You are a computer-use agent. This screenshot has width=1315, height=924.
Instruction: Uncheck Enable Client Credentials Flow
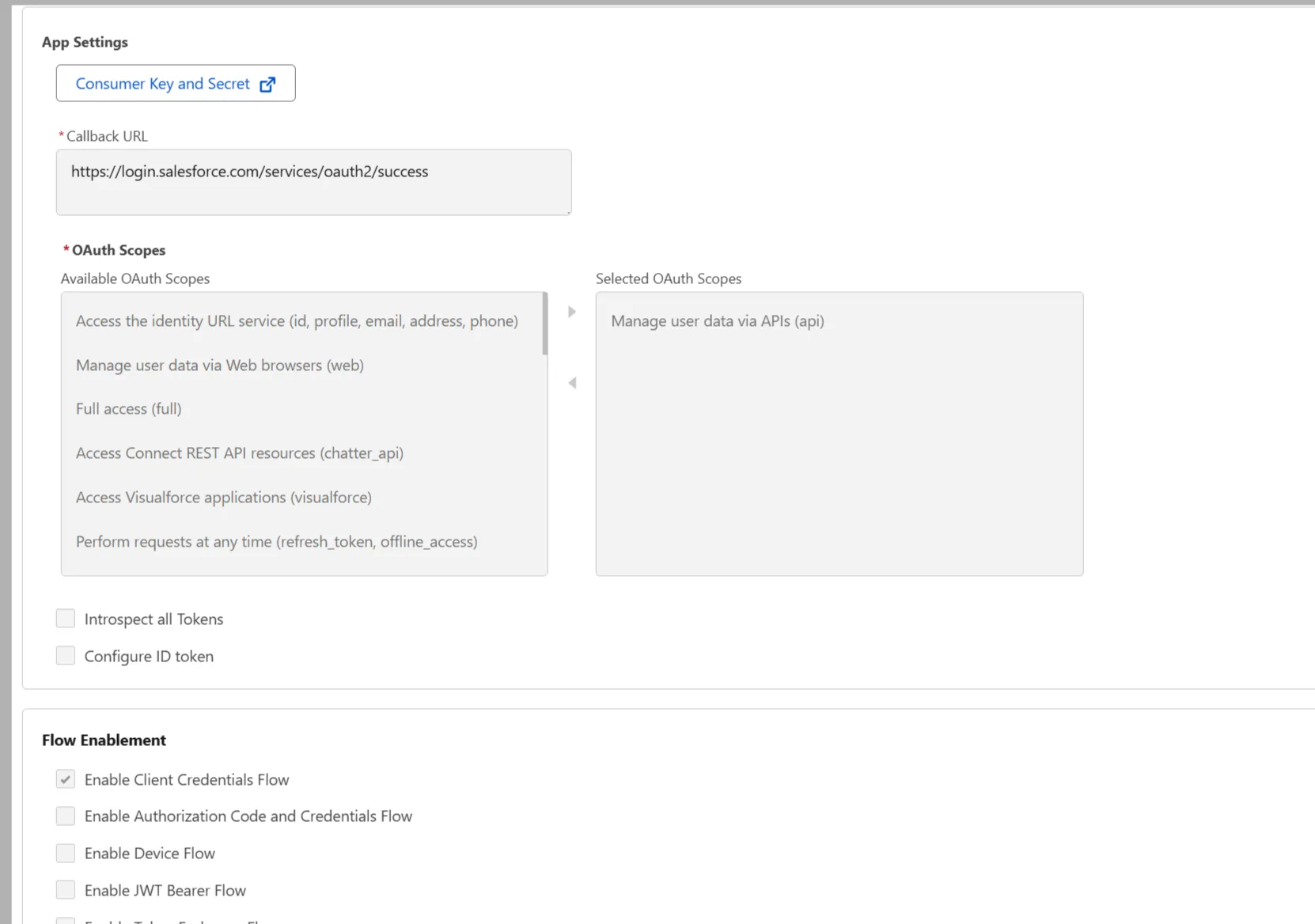(x=66, y=779)
